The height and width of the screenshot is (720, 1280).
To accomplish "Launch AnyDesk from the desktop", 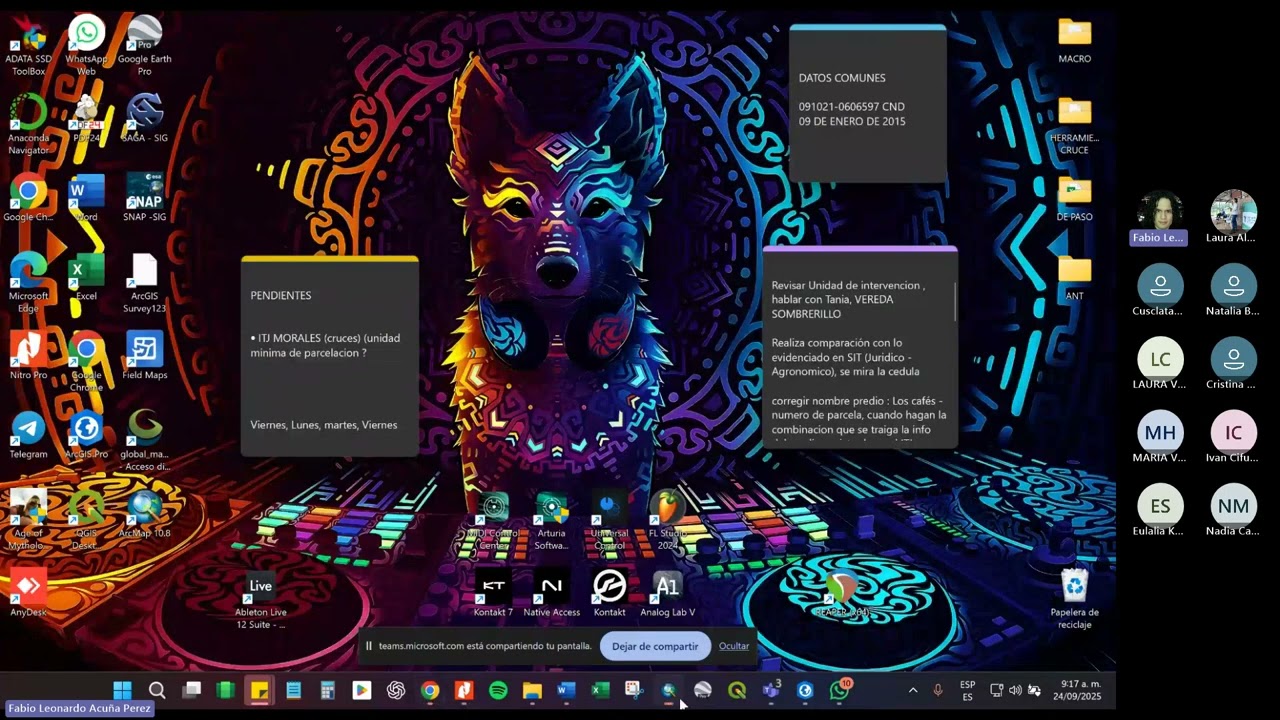I will click(x=28, y=592).
